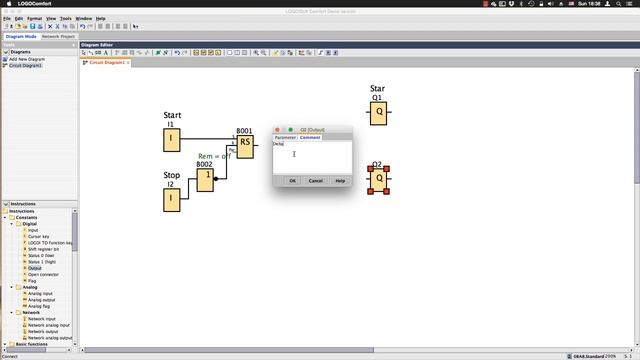Open the File menu

[x=7, y=19]
